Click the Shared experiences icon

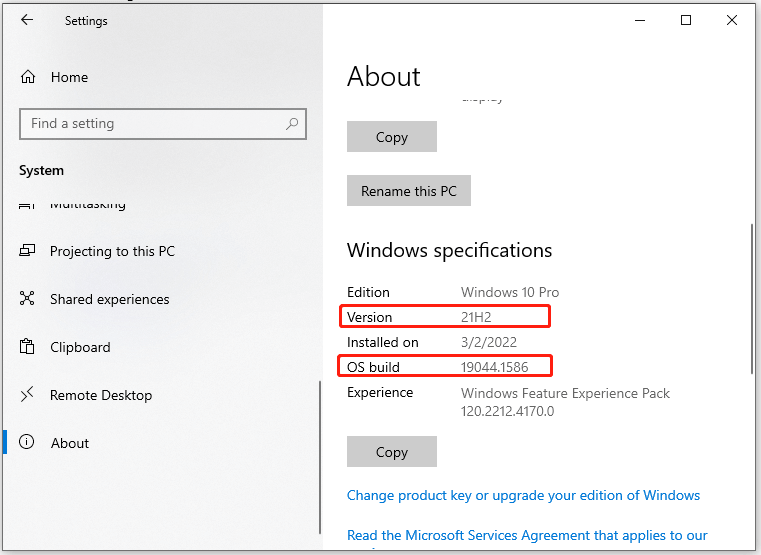pyautogui.click(x=27, y=298)
